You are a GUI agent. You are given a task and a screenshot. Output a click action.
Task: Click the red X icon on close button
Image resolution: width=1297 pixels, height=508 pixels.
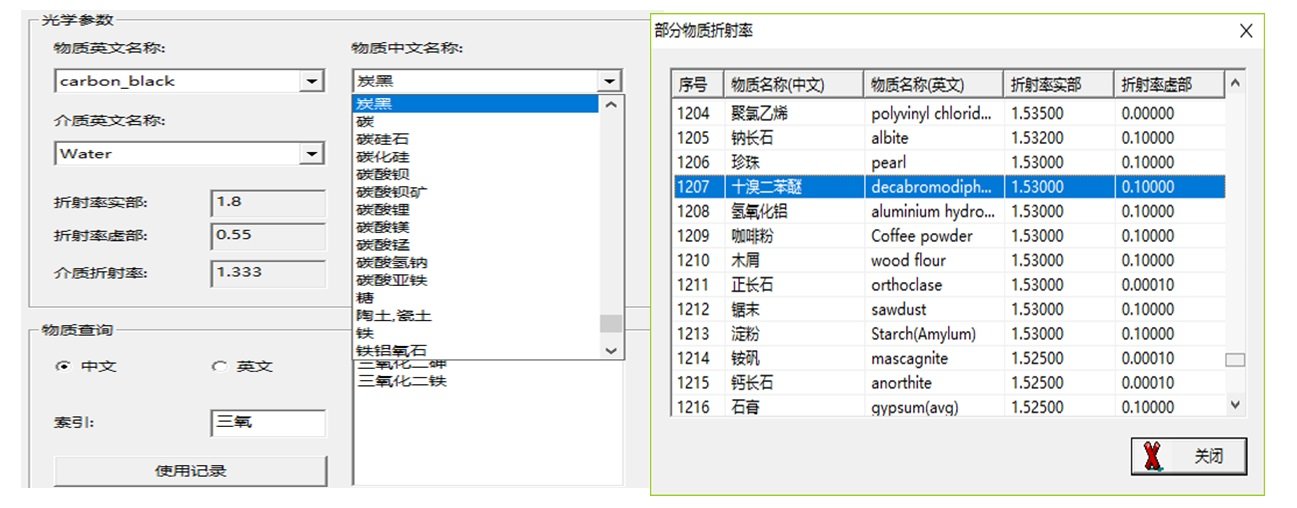(1154, 456)
